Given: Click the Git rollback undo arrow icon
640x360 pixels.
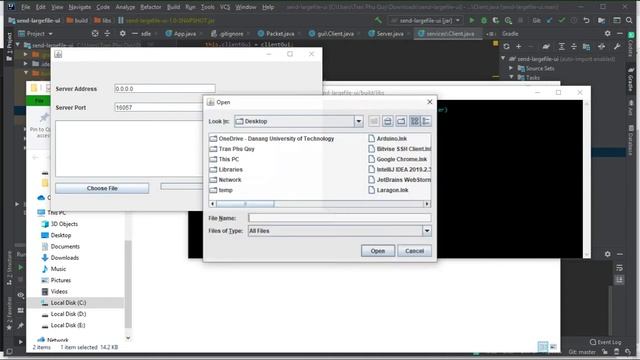Looking at the screenshot, I should tap(587, 20).
